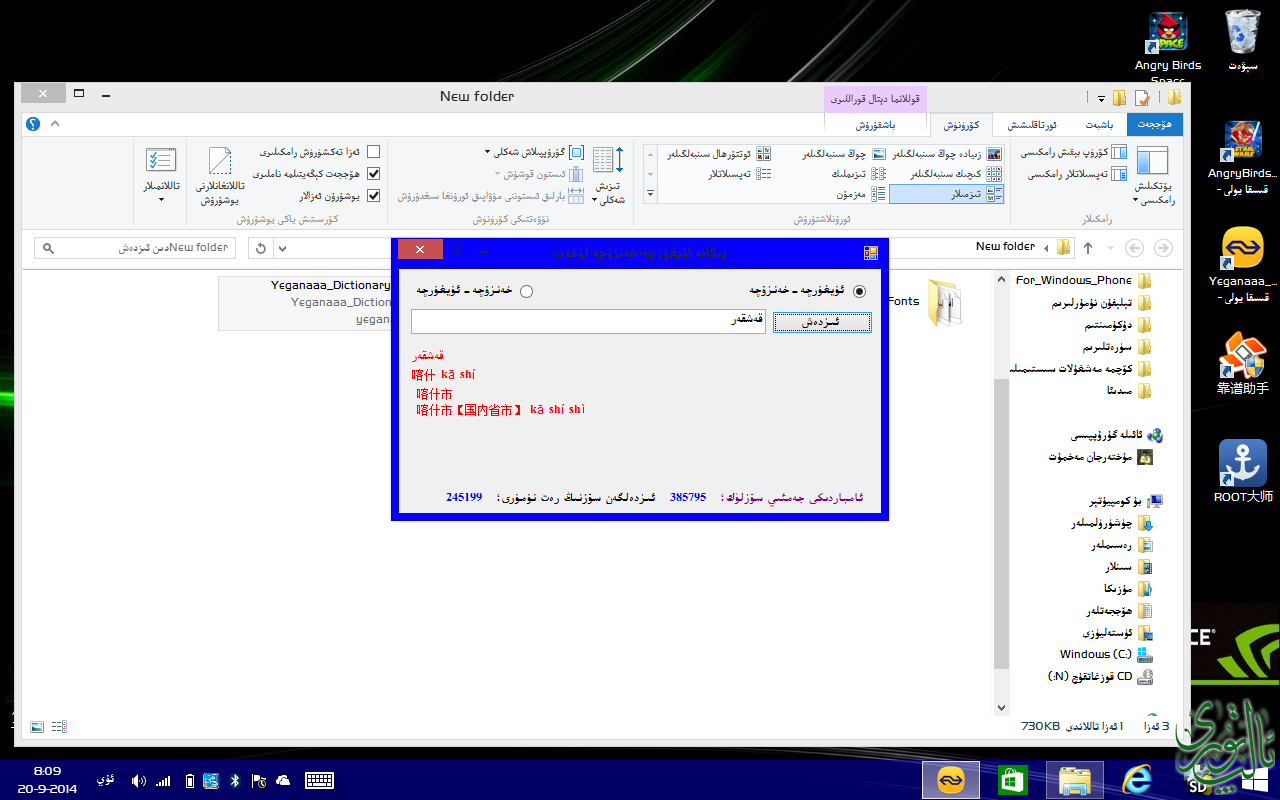Select the tiles view (تىزمىلار) layout
The image size is (1280, 800).
(x=945, y=194)
